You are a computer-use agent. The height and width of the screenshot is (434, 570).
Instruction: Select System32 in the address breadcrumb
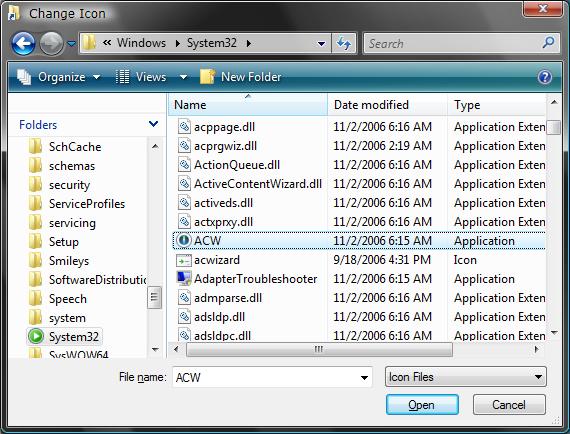tap(212, 43)
